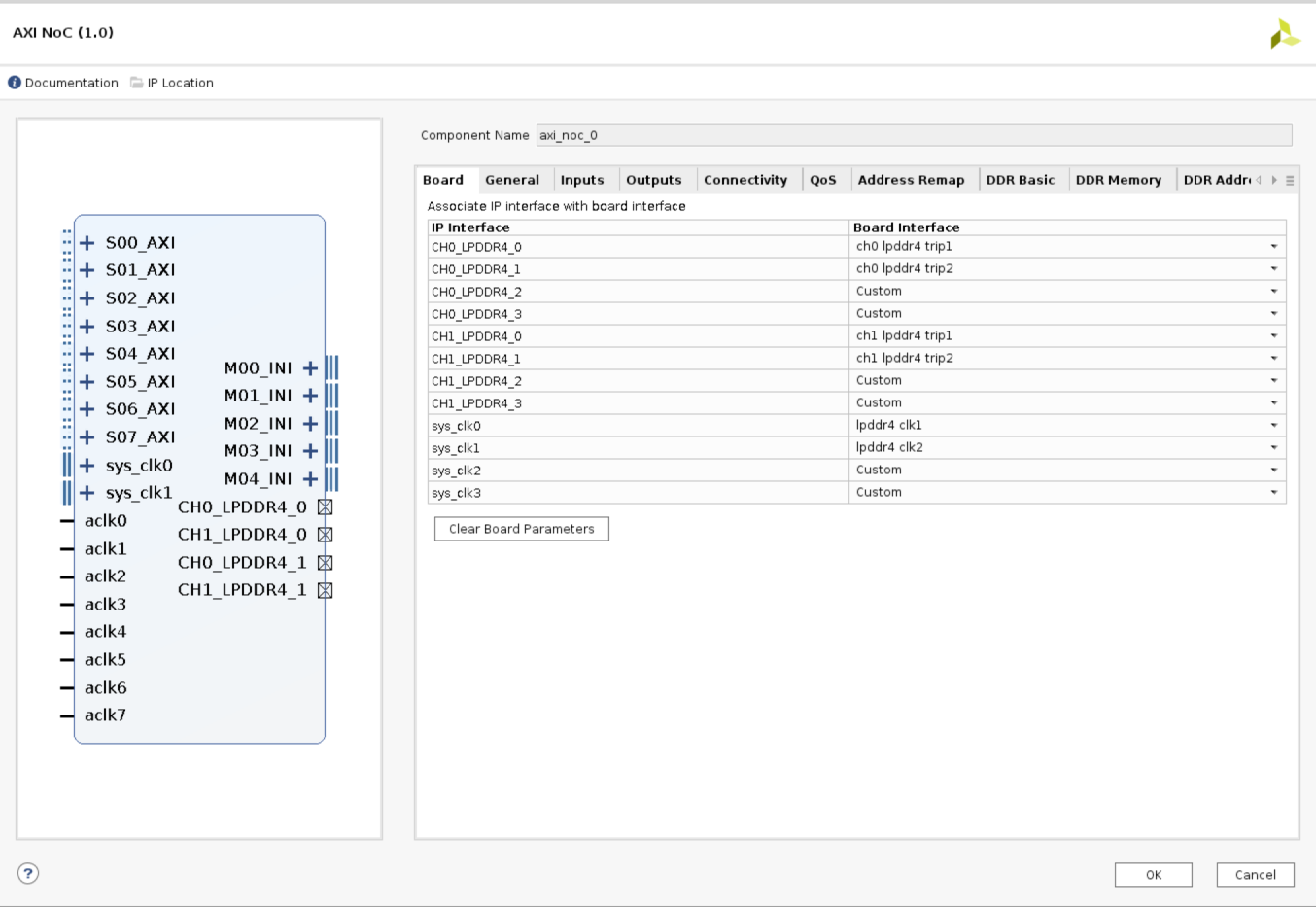Open Documentation info icon
The image size is (1316, 907).
[15, 83]
